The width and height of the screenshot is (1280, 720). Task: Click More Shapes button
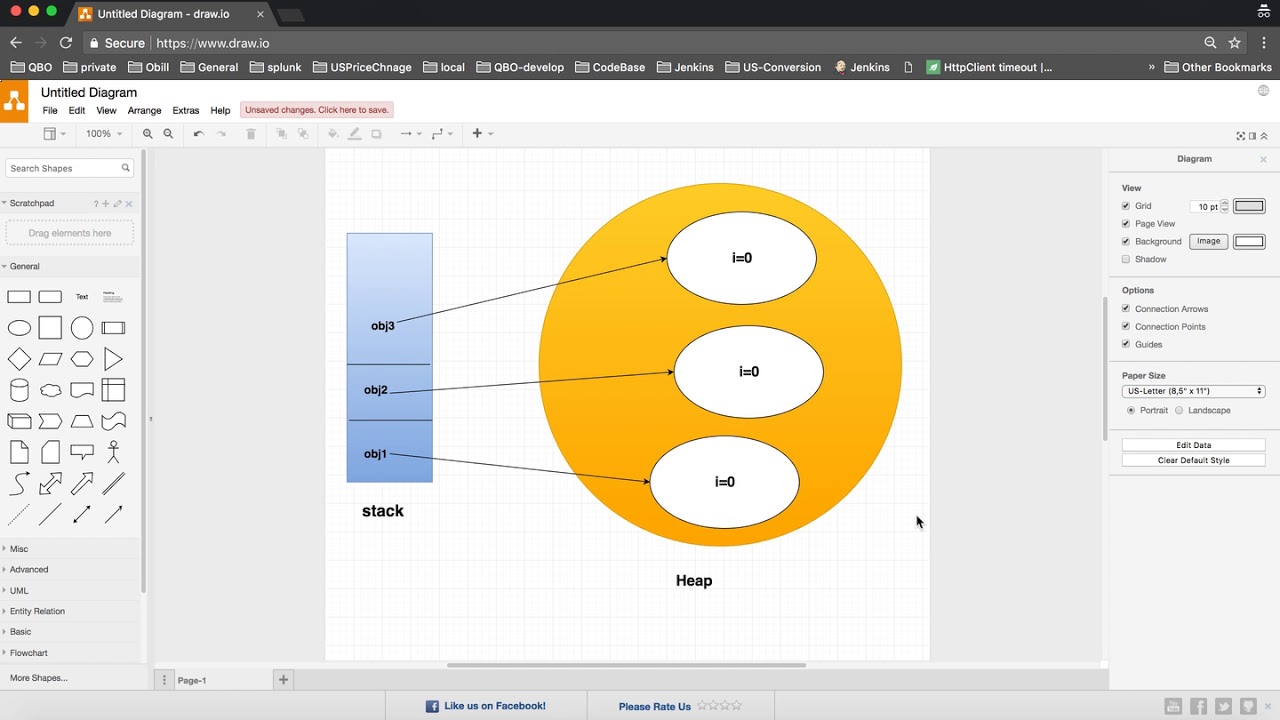39,678
